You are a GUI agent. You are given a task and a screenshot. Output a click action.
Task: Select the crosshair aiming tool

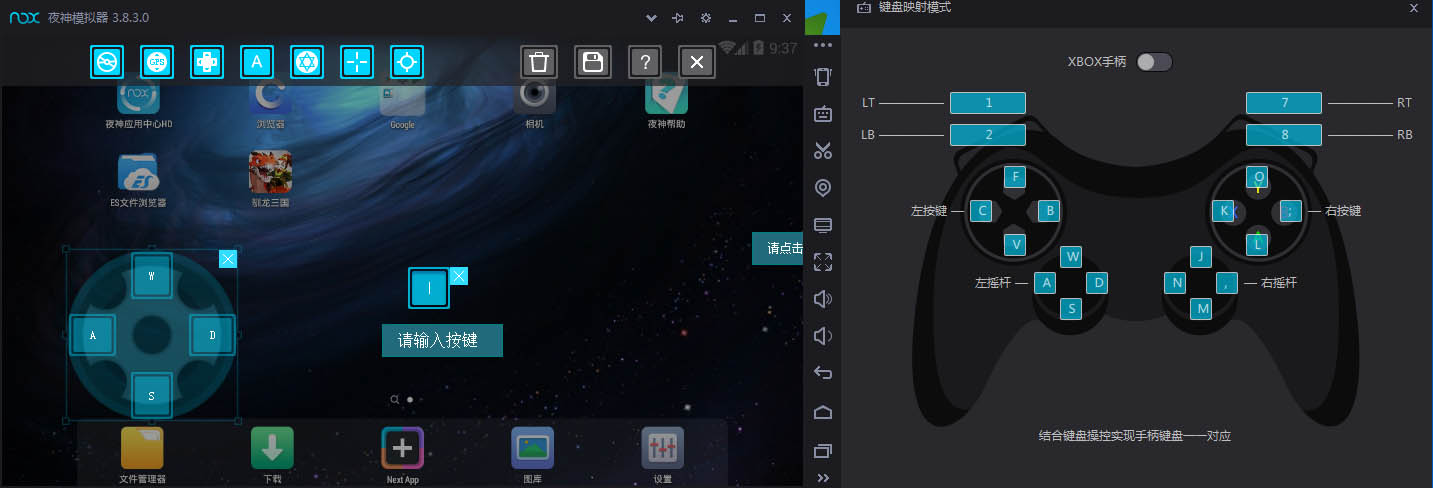pyautogui.click(x=356, y=62)
